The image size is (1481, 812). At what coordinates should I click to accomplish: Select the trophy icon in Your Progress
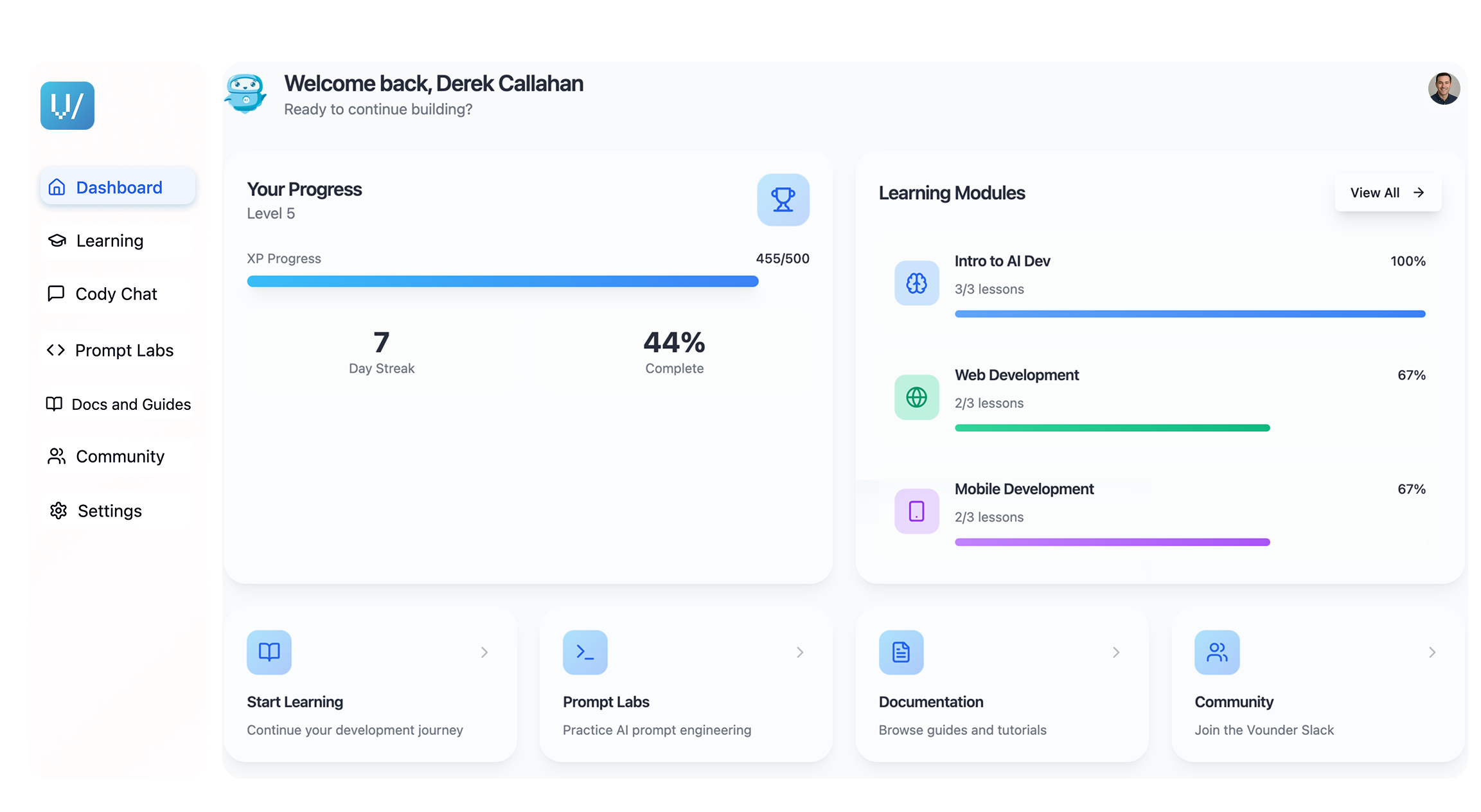[783, 200]
